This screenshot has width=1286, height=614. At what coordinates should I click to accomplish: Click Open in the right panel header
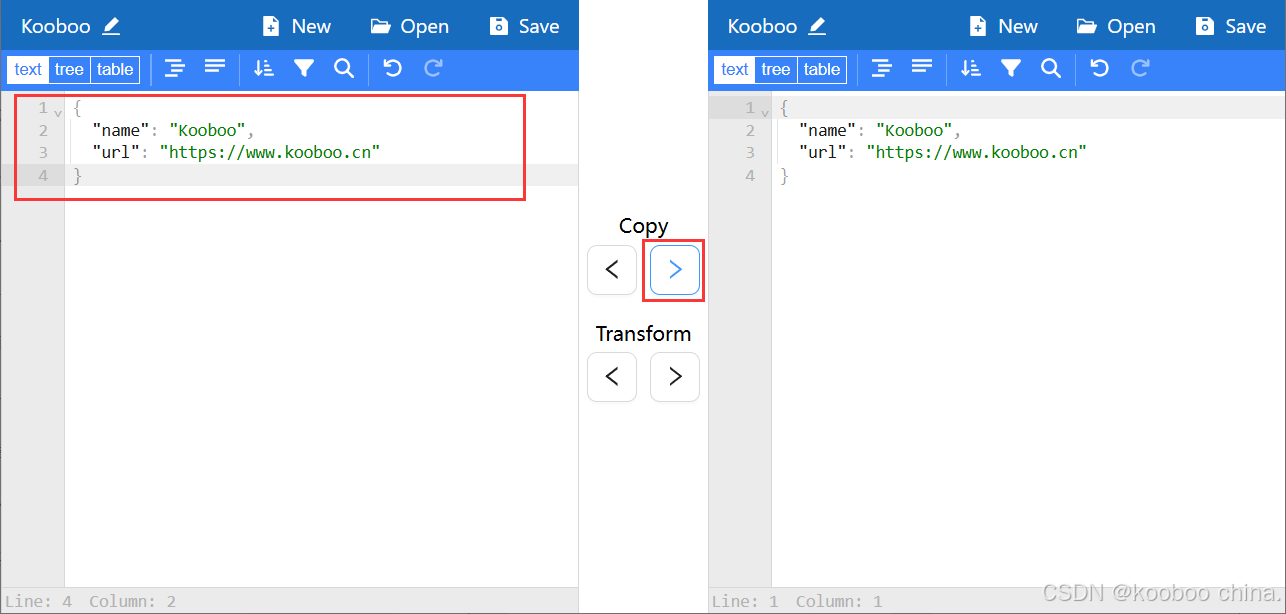click(1116, 26)
